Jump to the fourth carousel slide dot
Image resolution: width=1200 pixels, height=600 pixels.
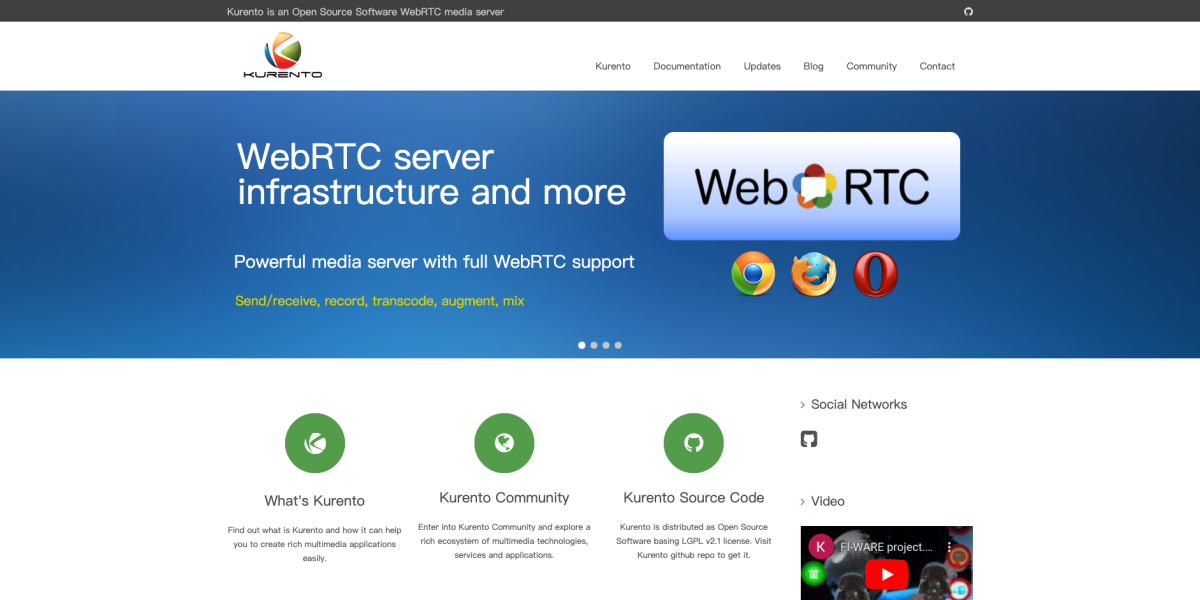pyautogui.click(x=618, y=345)
